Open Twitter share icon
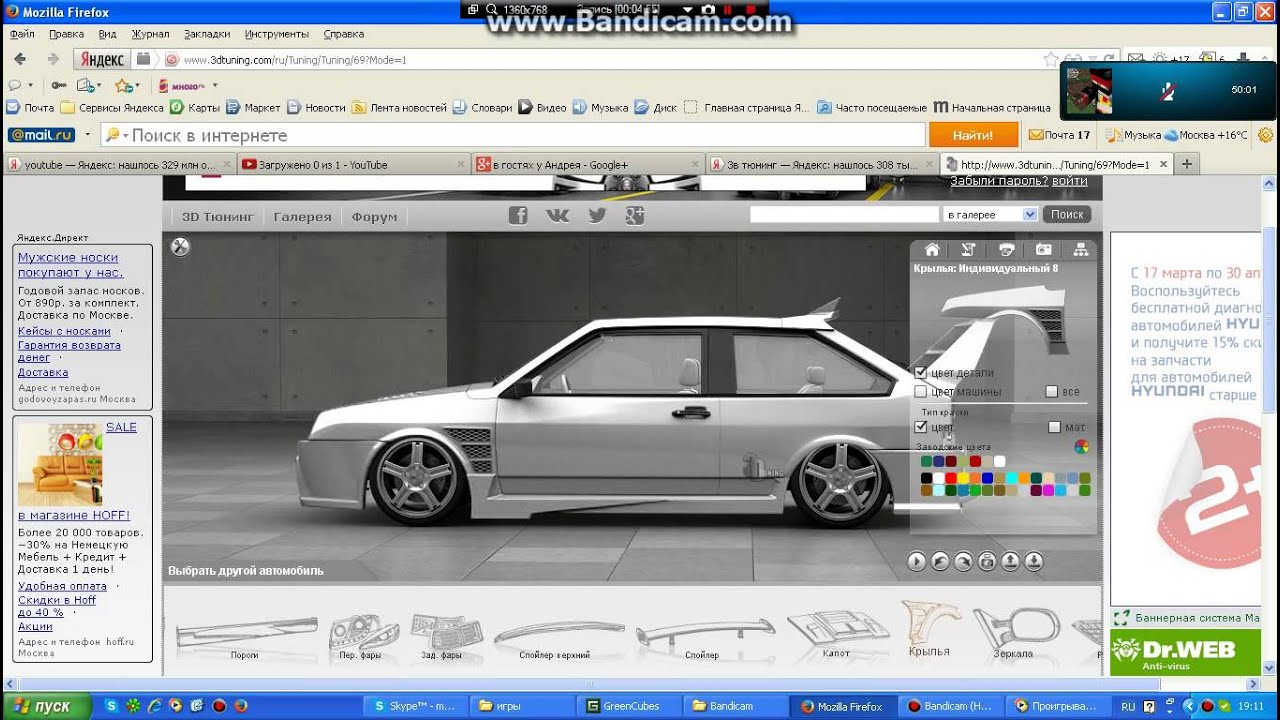Screen dimensions: 1280x720 point(597,215)
